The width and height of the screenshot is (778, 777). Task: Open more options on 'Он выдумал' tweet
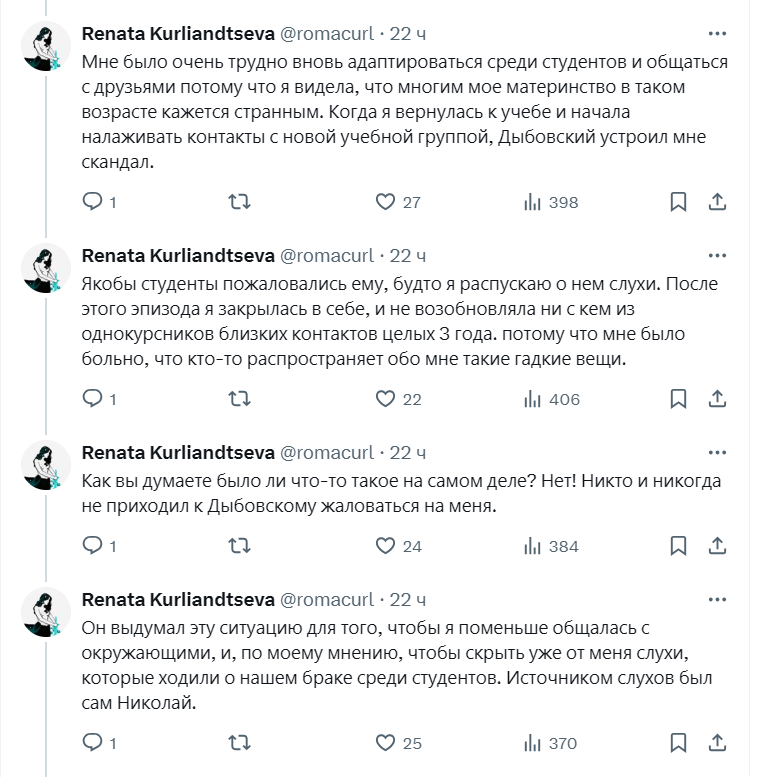coord(717,600)
